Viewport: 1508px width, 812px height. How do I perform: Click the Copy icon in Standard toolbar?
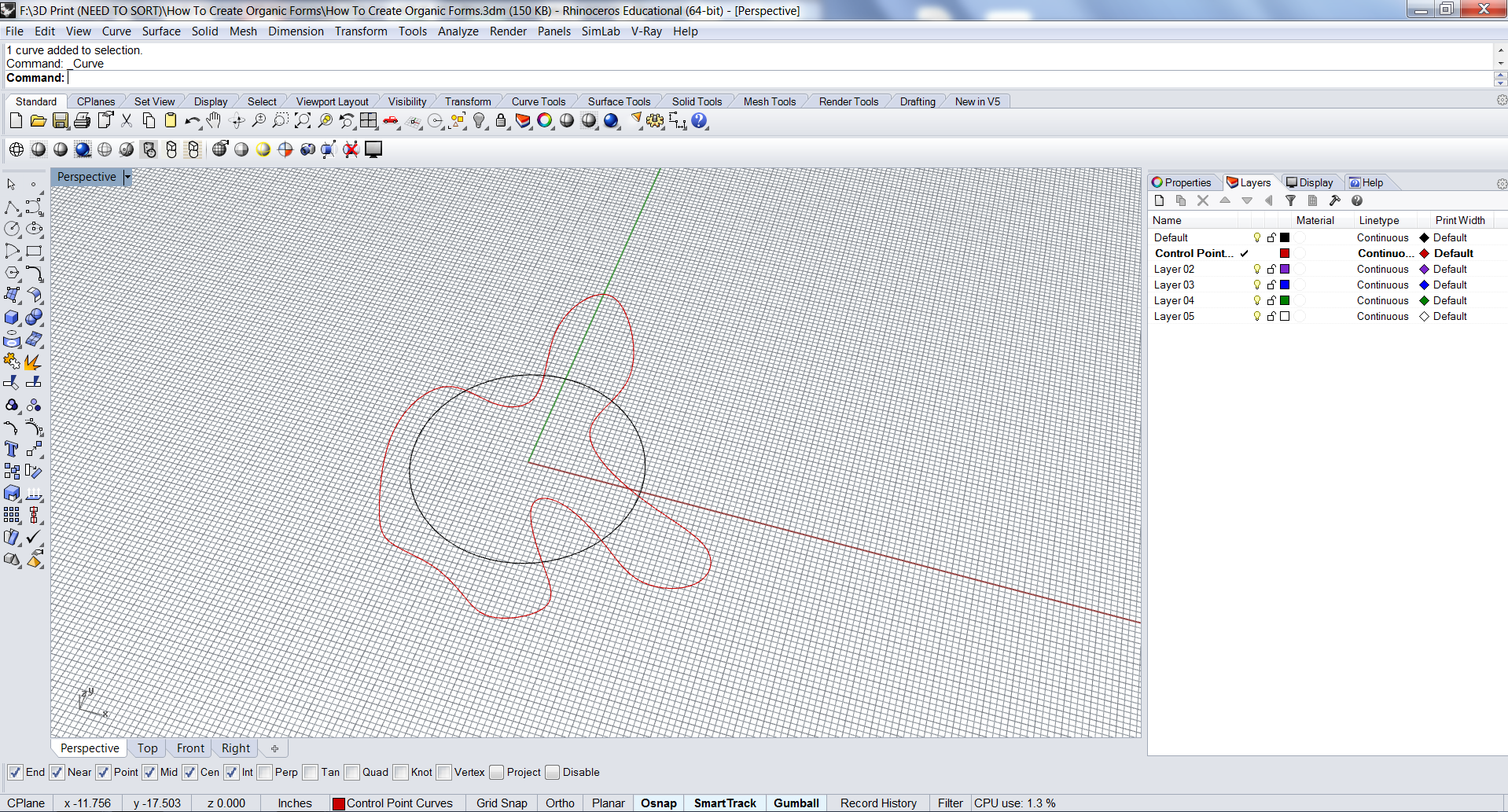tap(149, 121)
